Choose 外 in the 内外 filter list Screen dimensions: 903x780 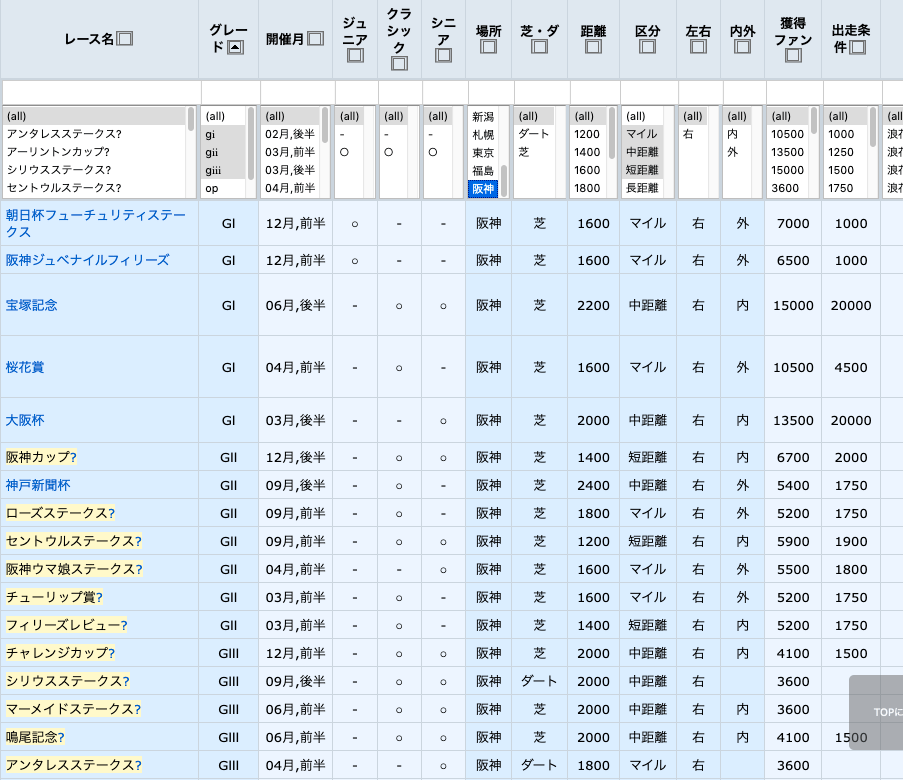732,152
